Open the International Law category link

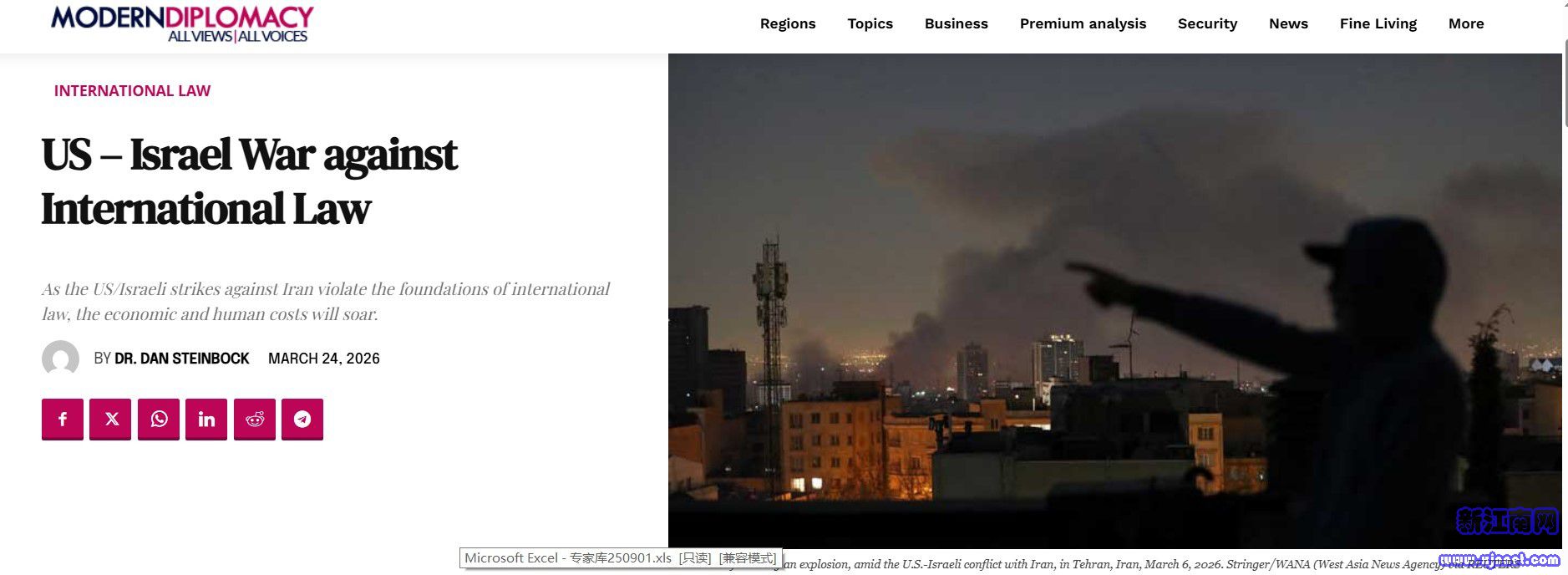[x=132, y=91]
